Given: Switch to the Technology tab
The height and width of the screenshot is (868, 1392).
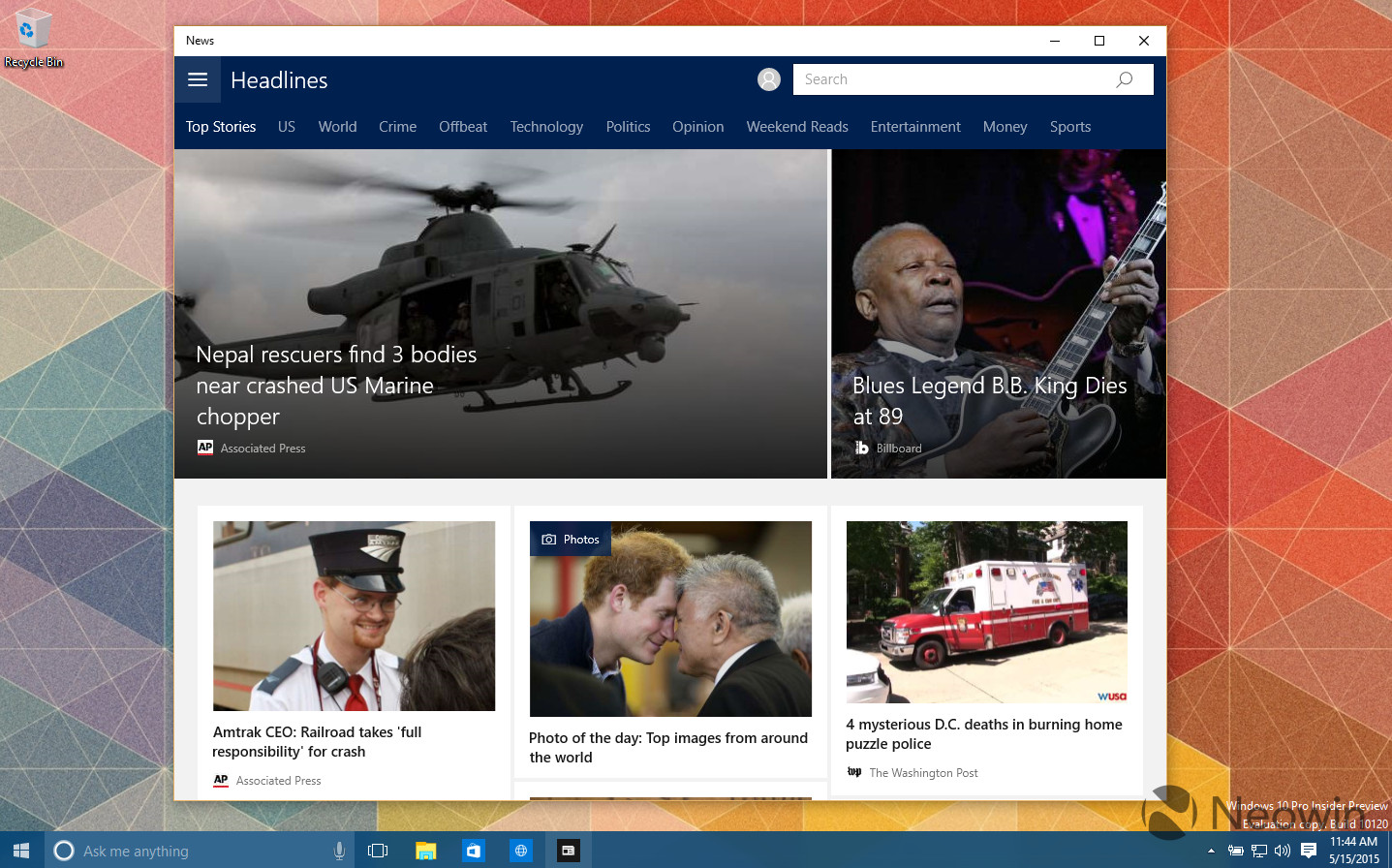Looking at the screenshot, I should click(x=546, y=127).
